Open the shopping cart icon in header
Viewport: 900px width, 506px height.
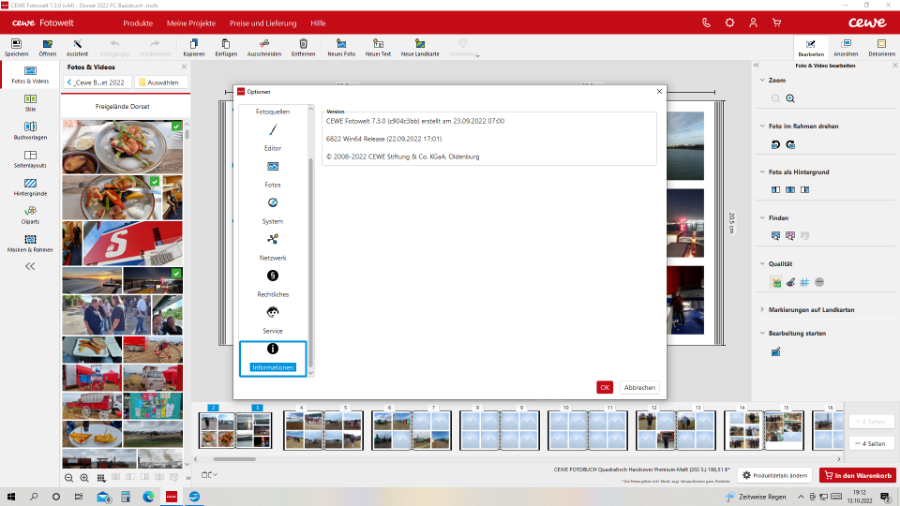click(x=776, y=22)
